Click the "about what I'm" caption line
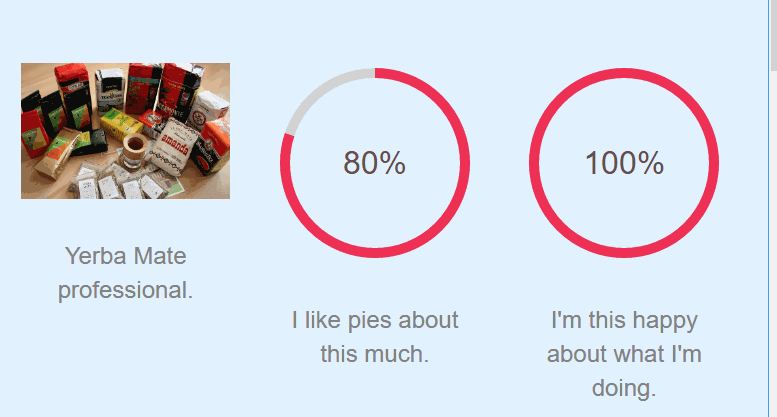Image resolution: width=777 pixels, height=417 pixels. (x=624, y=354)
